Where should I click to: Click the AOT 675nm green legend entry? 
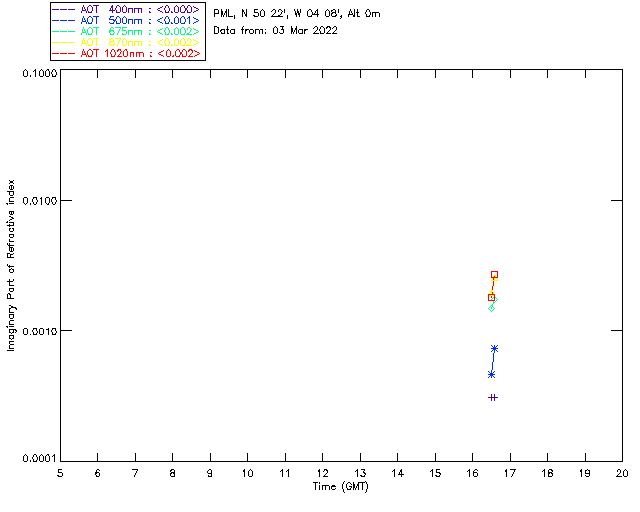pos(126,31)
